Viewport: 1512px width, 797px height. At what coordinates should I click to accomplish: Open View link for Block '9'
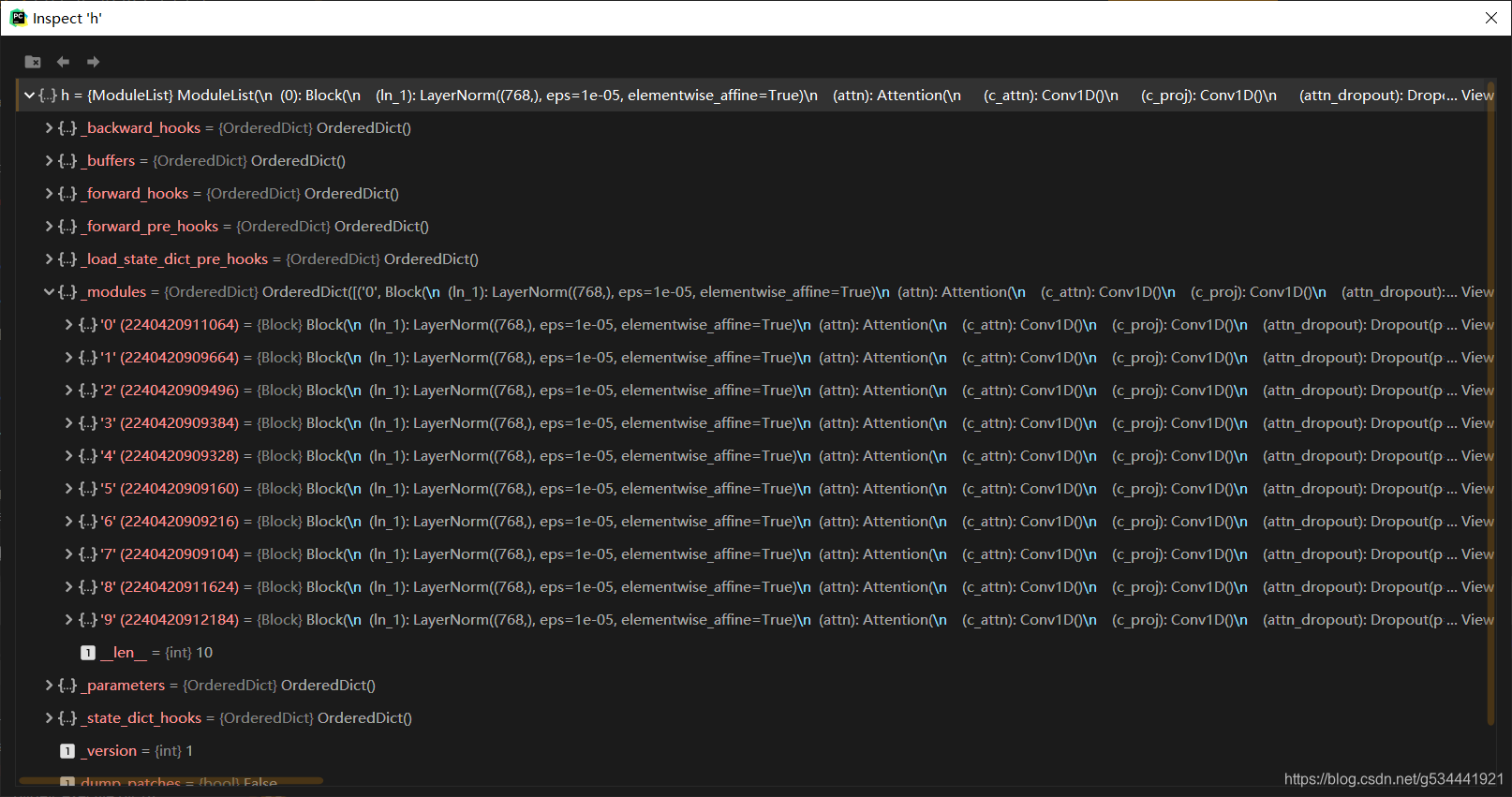click(1477, 620)
